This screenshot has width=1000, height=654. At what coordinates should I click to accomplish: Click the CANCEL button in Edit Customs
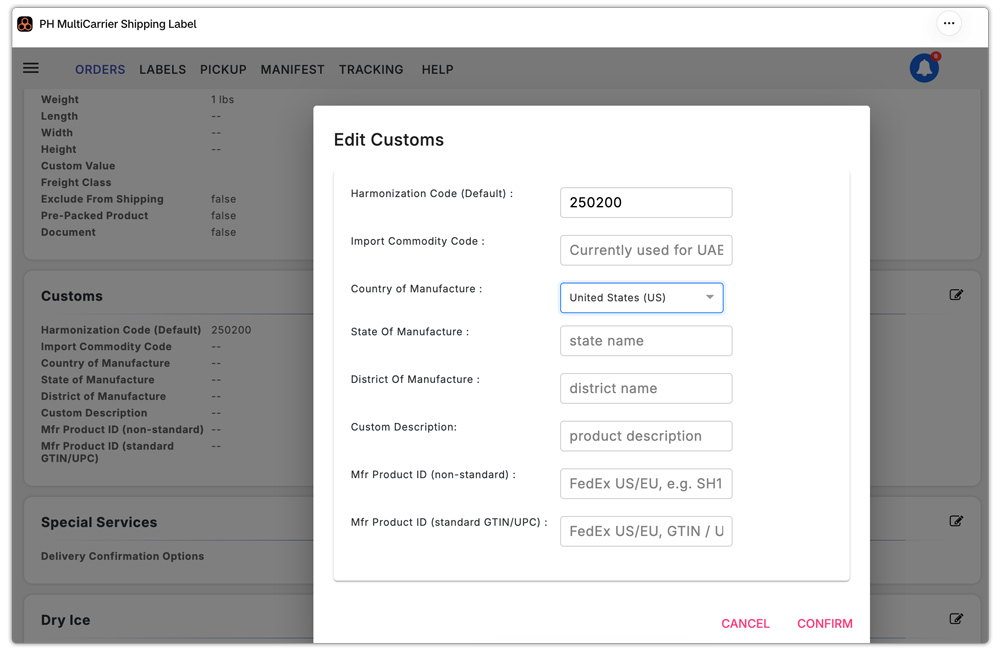tap(745, 623)
